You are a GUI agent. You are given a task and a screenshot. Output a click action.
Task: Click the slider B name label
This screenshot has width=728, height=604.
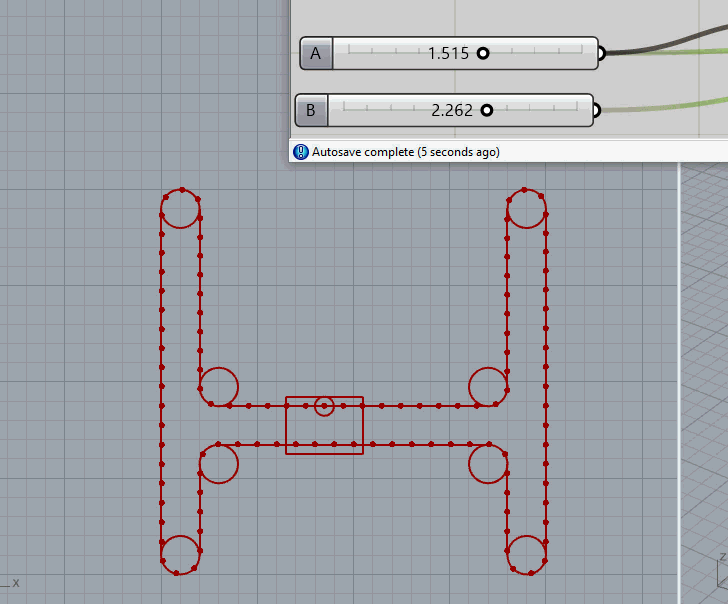(311, 110)
